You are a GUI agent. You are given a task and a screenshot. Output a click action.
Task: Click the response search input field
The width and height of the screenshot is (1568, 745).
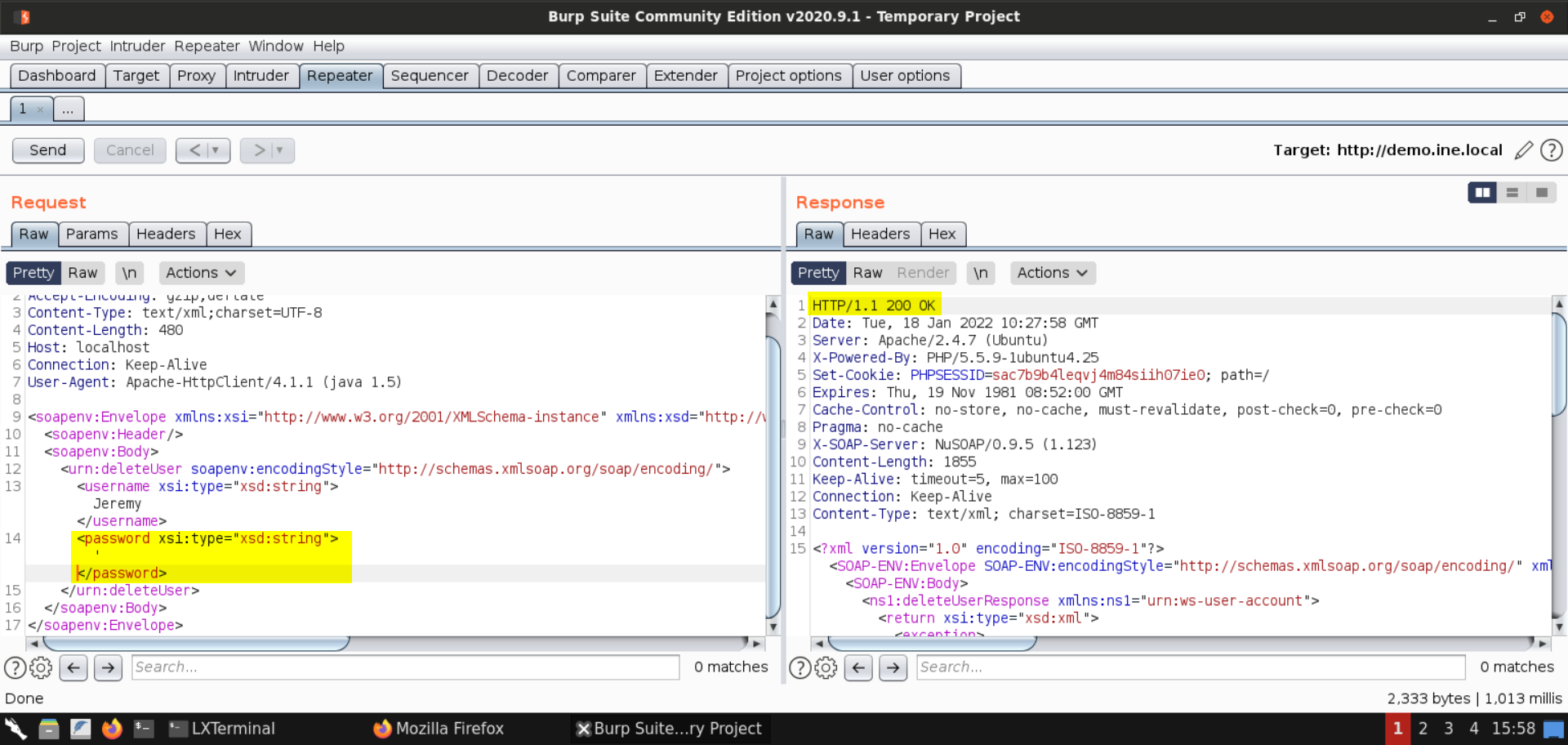coord(1190,667)
